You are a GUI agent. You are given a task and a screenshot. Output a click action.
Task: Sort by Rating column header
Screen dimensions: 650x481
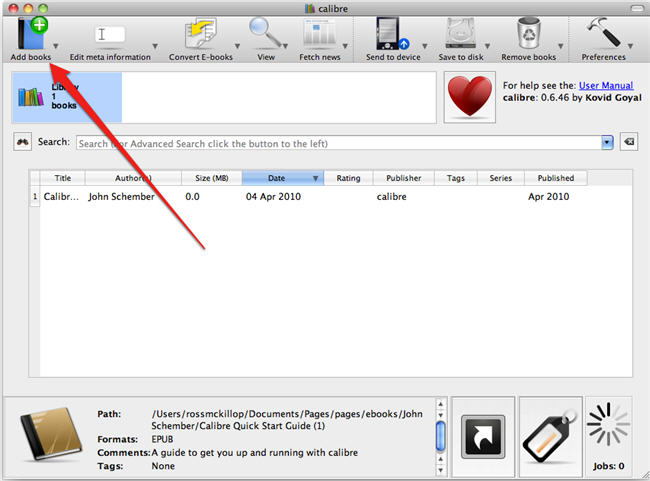(x=348, y=178)
